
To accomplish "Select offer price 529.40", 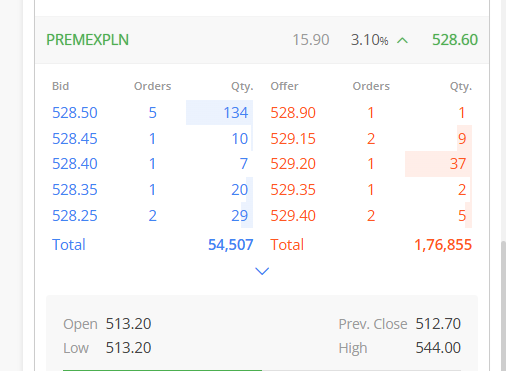I will tap(293, 216).
